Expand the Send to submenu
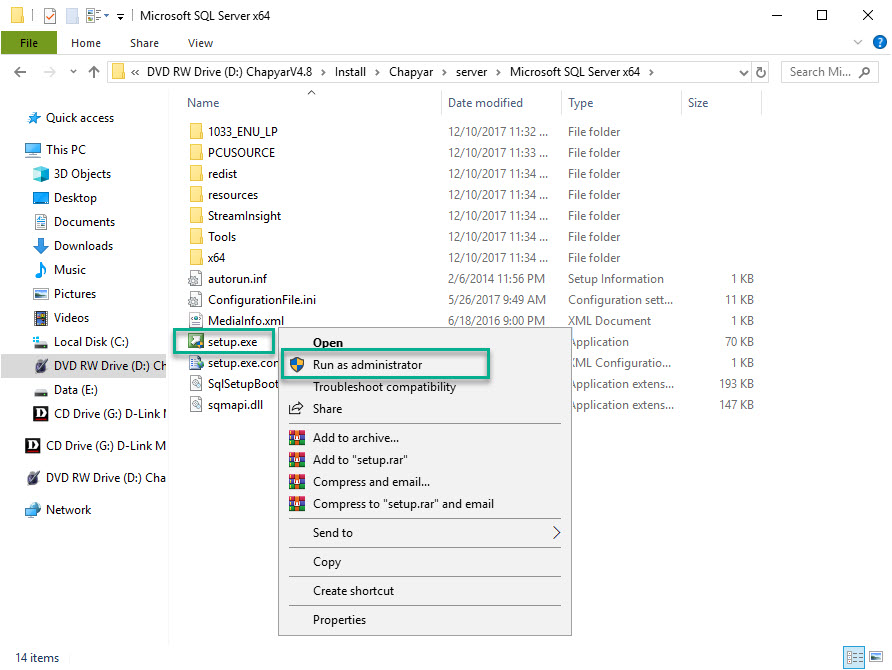 (x=425, y=533)
